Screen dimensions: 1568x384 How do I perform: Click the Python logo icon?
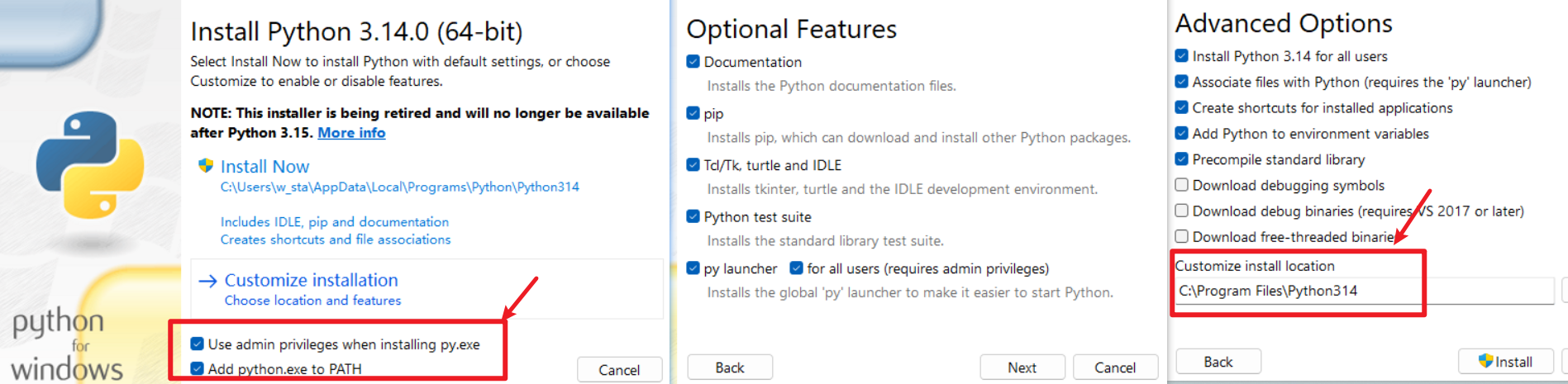click(x=89, y=164)
